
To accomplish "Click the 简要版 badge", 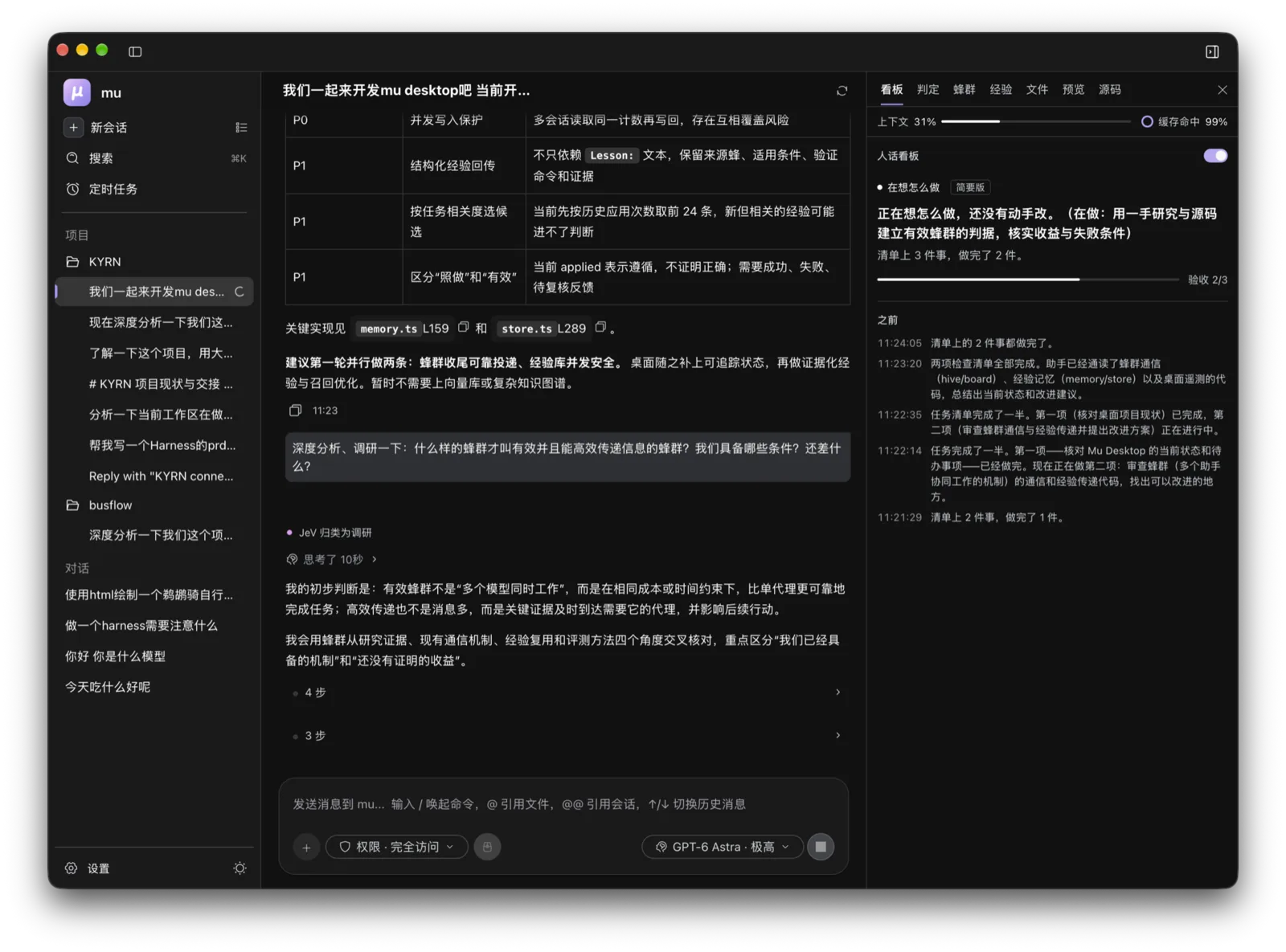I will (x=970, y=187).
